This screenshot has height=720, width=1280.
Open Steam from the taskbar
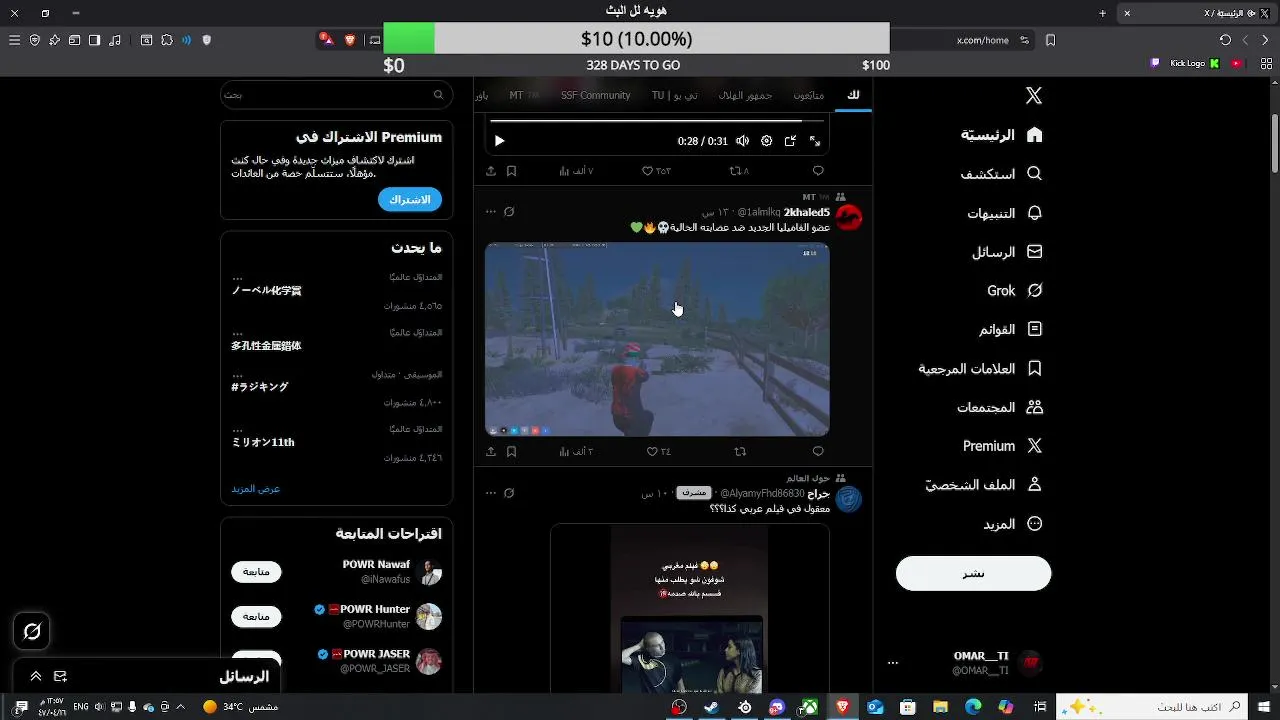tap(711, 707)
